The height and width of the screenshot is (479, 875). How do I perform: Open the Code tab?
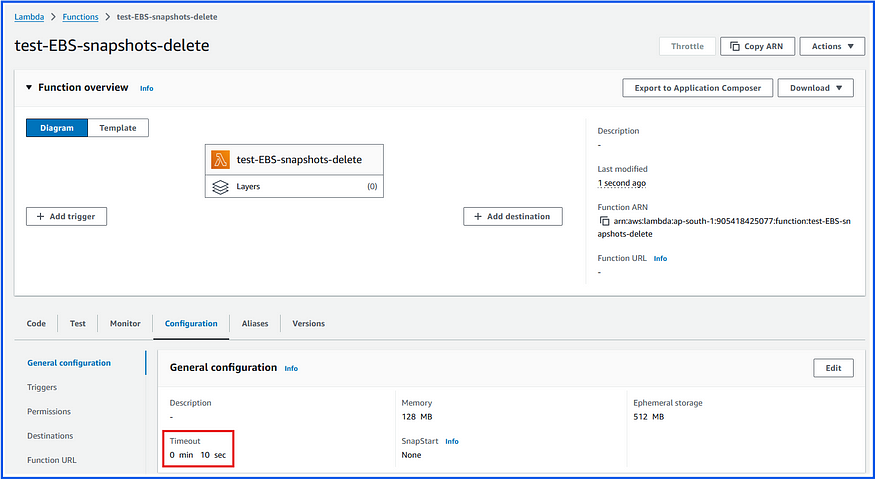point(36,323)
